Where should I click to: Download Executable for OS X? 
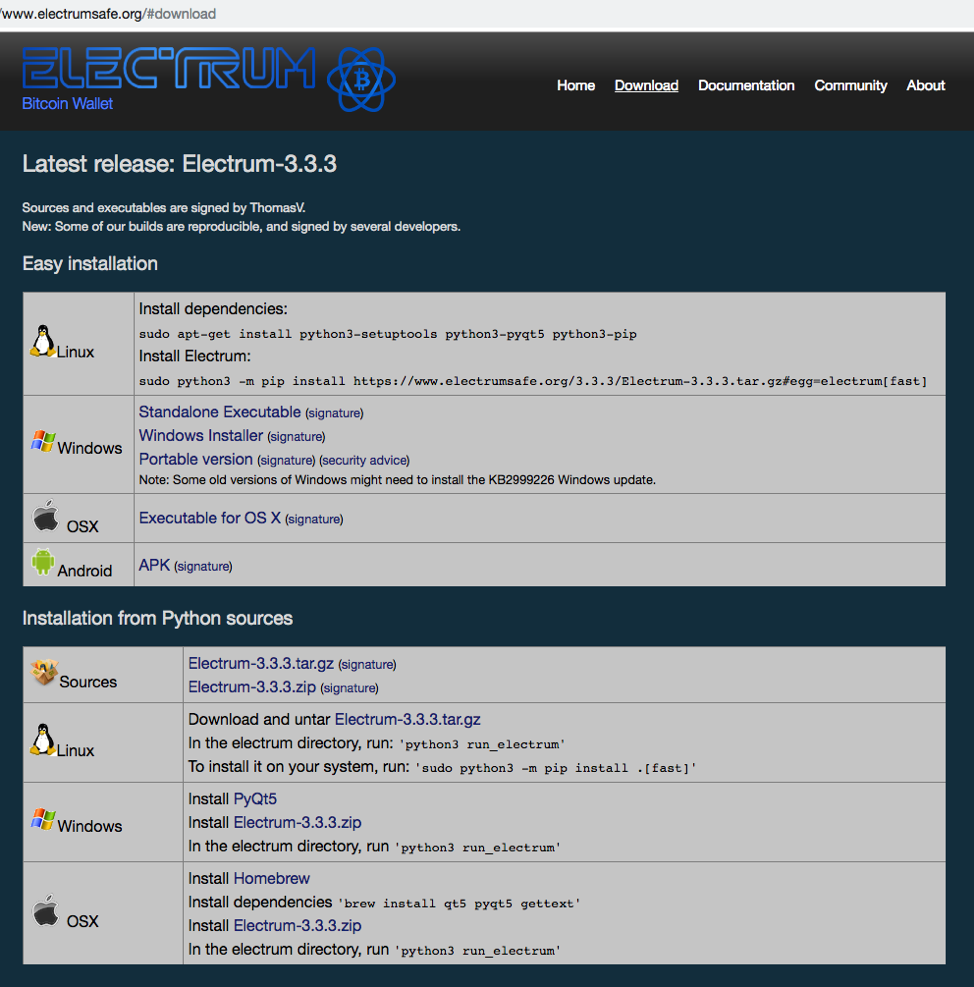[x=210, y=518]
